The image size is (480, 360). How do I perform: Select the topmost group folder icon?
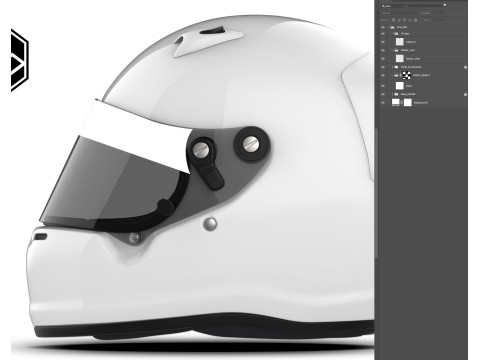pyautogui.click(x=392, y=27)
